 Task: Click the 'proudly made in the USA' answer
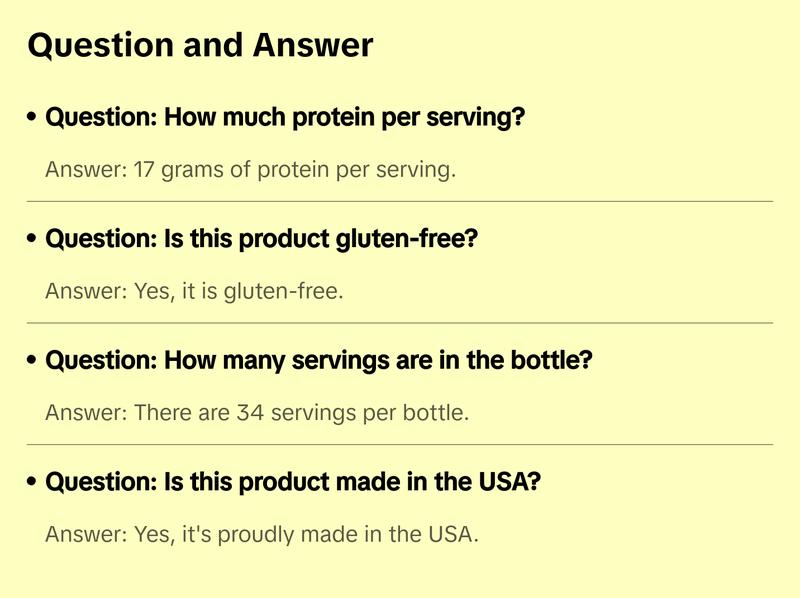click(262, 534)
